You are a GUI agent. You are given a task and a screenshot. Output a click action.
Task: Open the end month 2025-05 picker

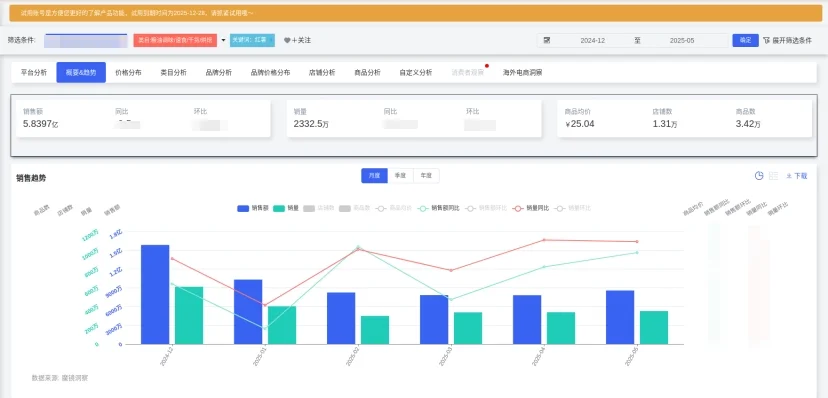tap(682, 40)
